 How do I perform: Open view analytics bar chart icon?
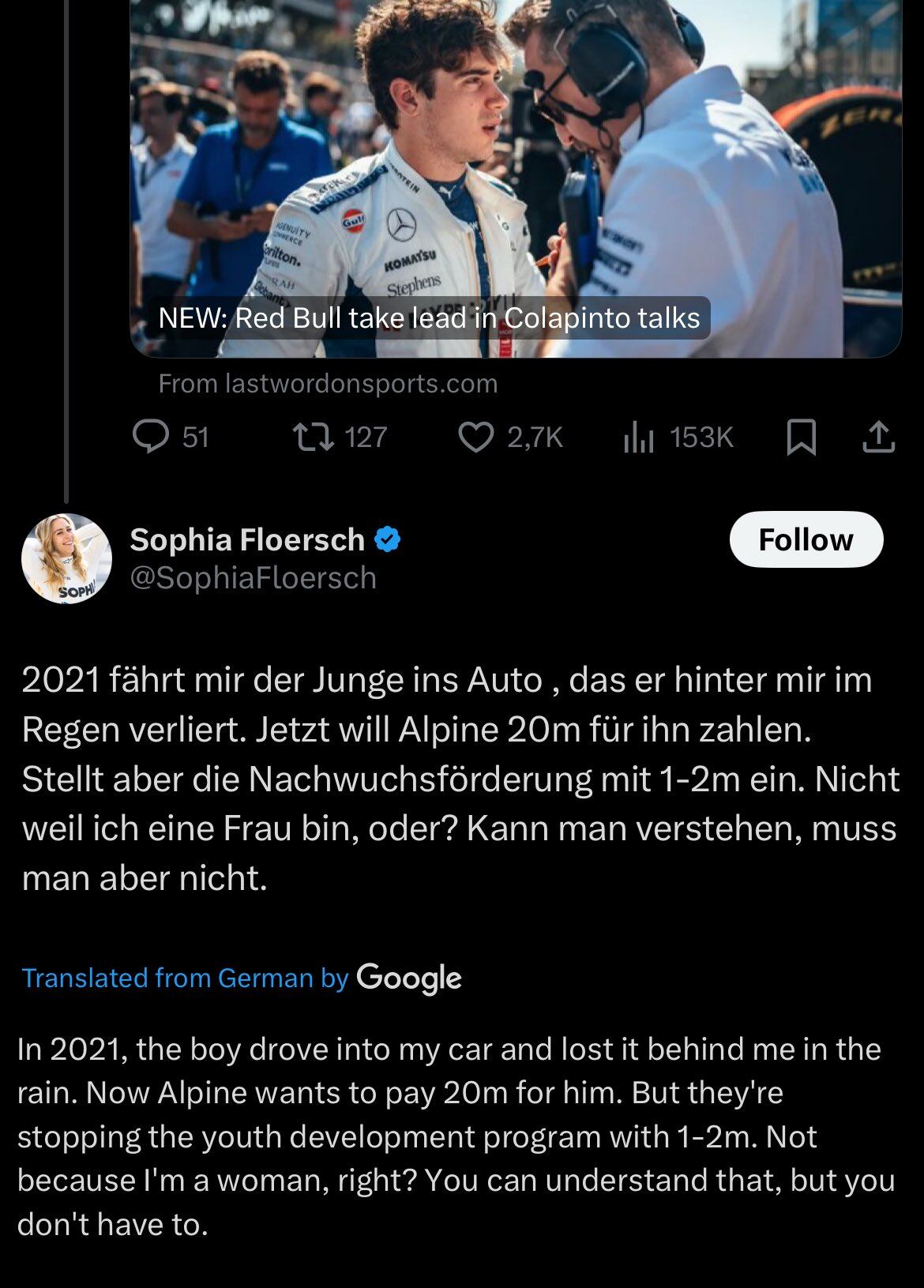[638, 437]
